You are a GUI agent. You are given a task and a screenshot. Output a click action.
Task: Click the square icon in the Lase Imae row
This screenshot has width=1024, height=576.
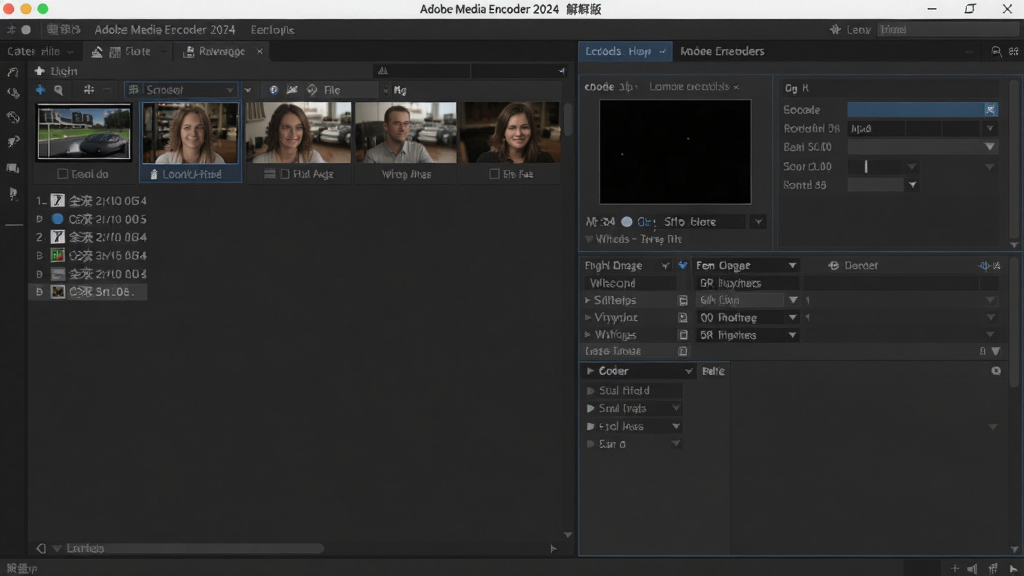click(682, 351)
